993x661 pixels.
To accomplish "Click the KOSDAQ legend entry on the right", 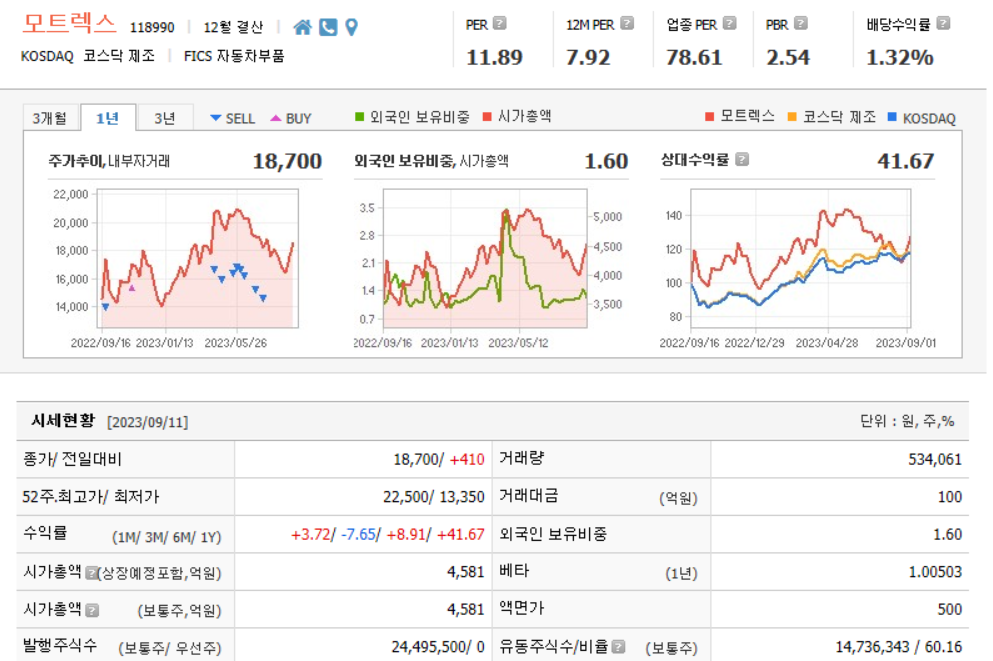I will [x=930, y=117].
